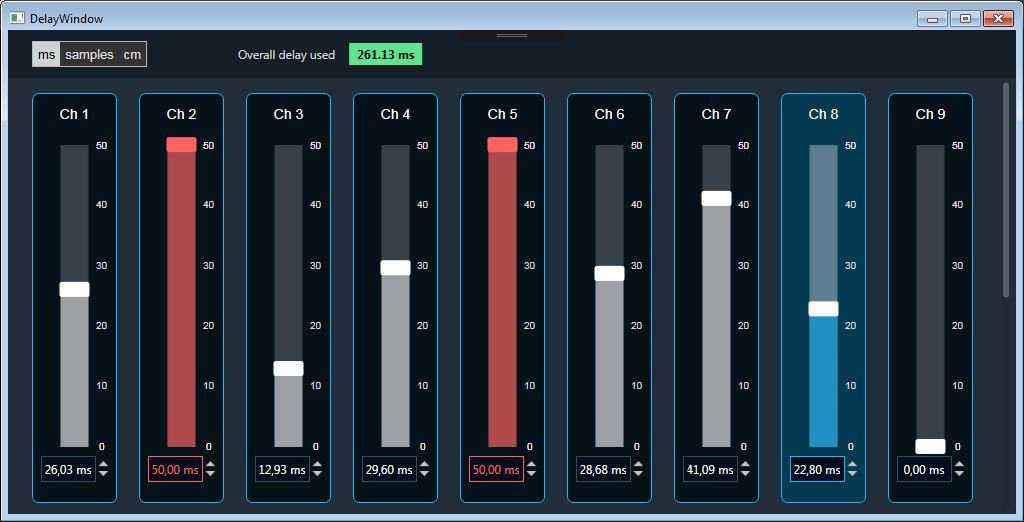1024x522 pixels.
Task: Click the Ch 9 slider handle at zero
Action: click(x=931, y=446)
